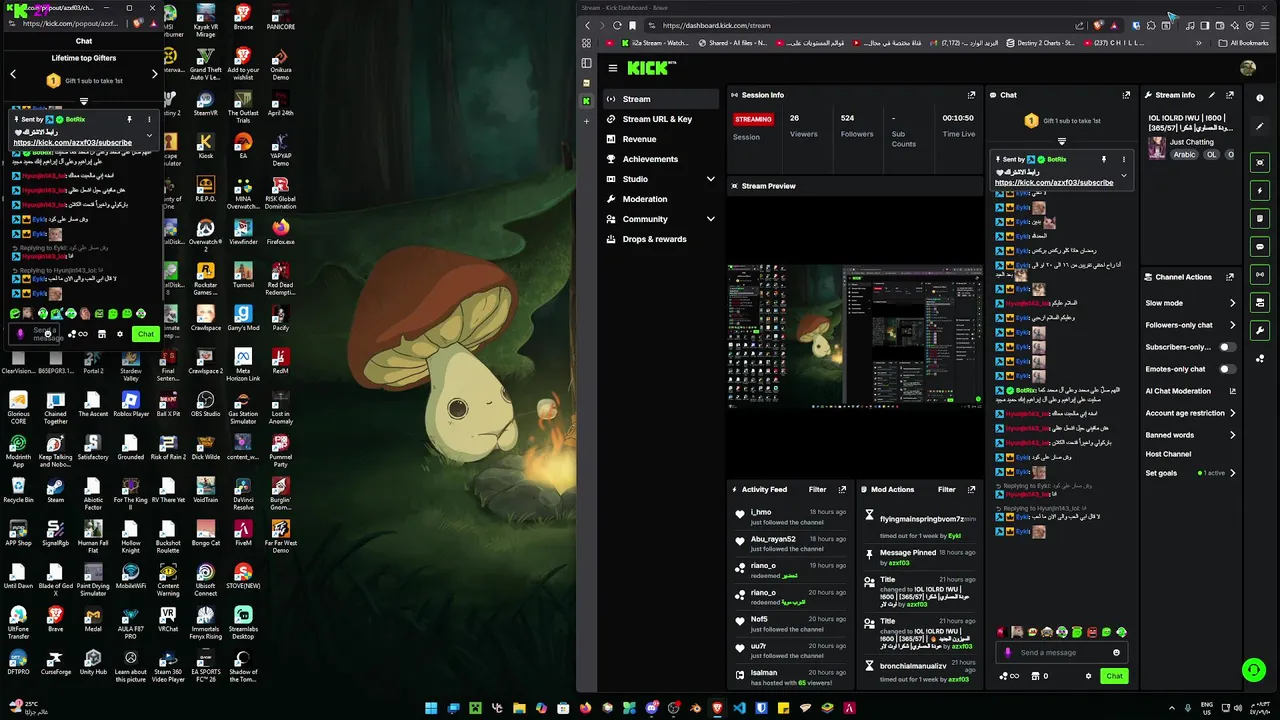Open gear settings in popout chat window
Viewport: 1280px width, 720px height.
120,334
